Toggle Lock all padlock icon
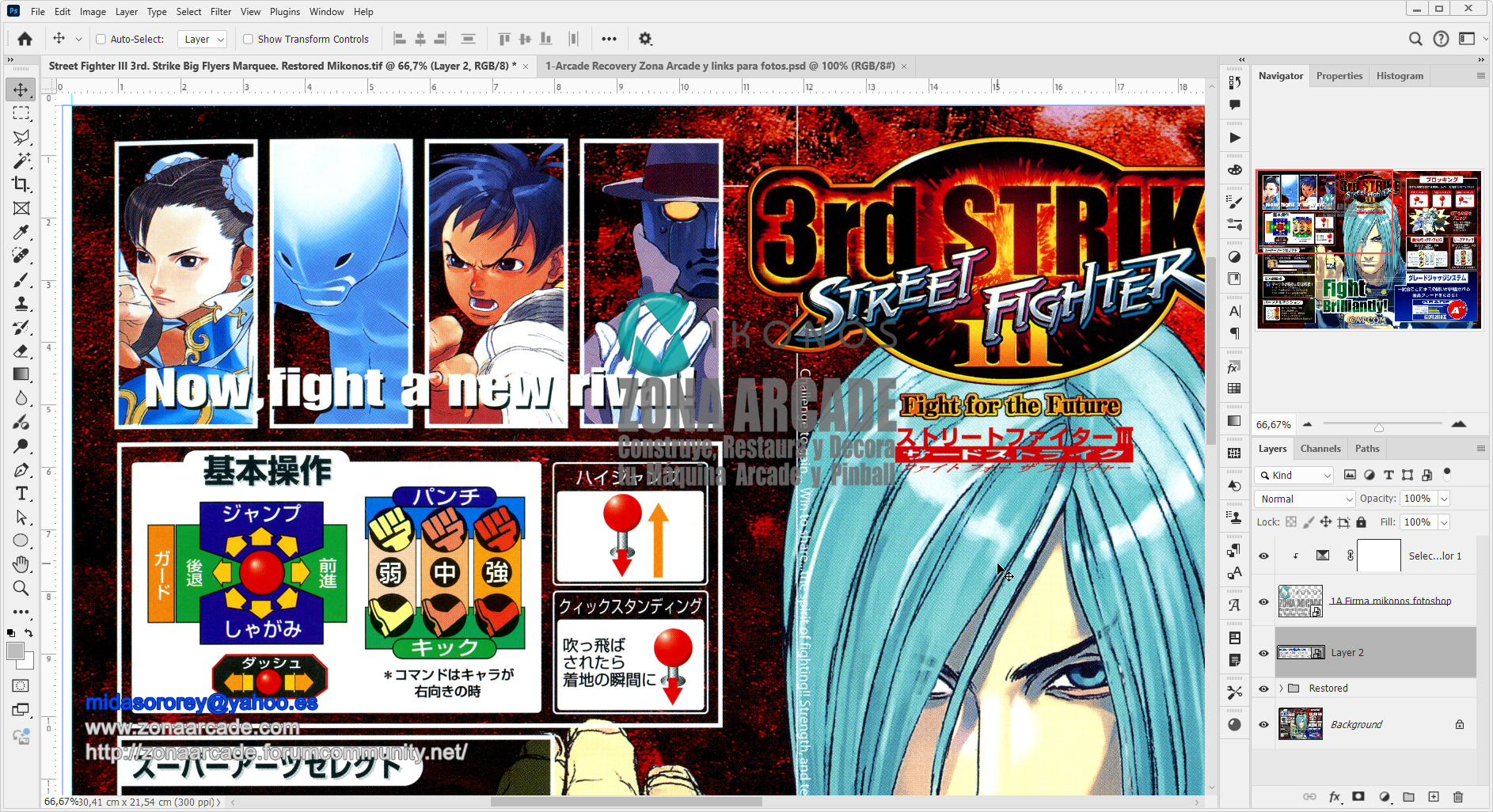 pos(1362,522)
